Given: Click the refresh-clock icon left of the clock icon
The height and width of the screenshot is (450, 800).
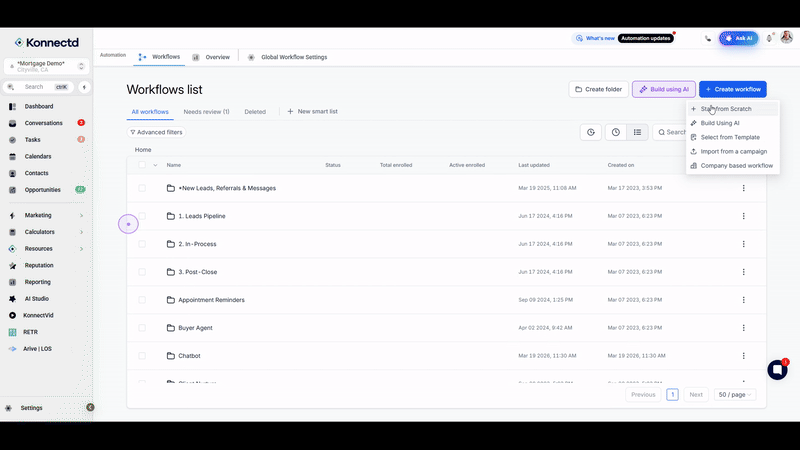Looking at the screenshot, I should [x=591, y=132].
